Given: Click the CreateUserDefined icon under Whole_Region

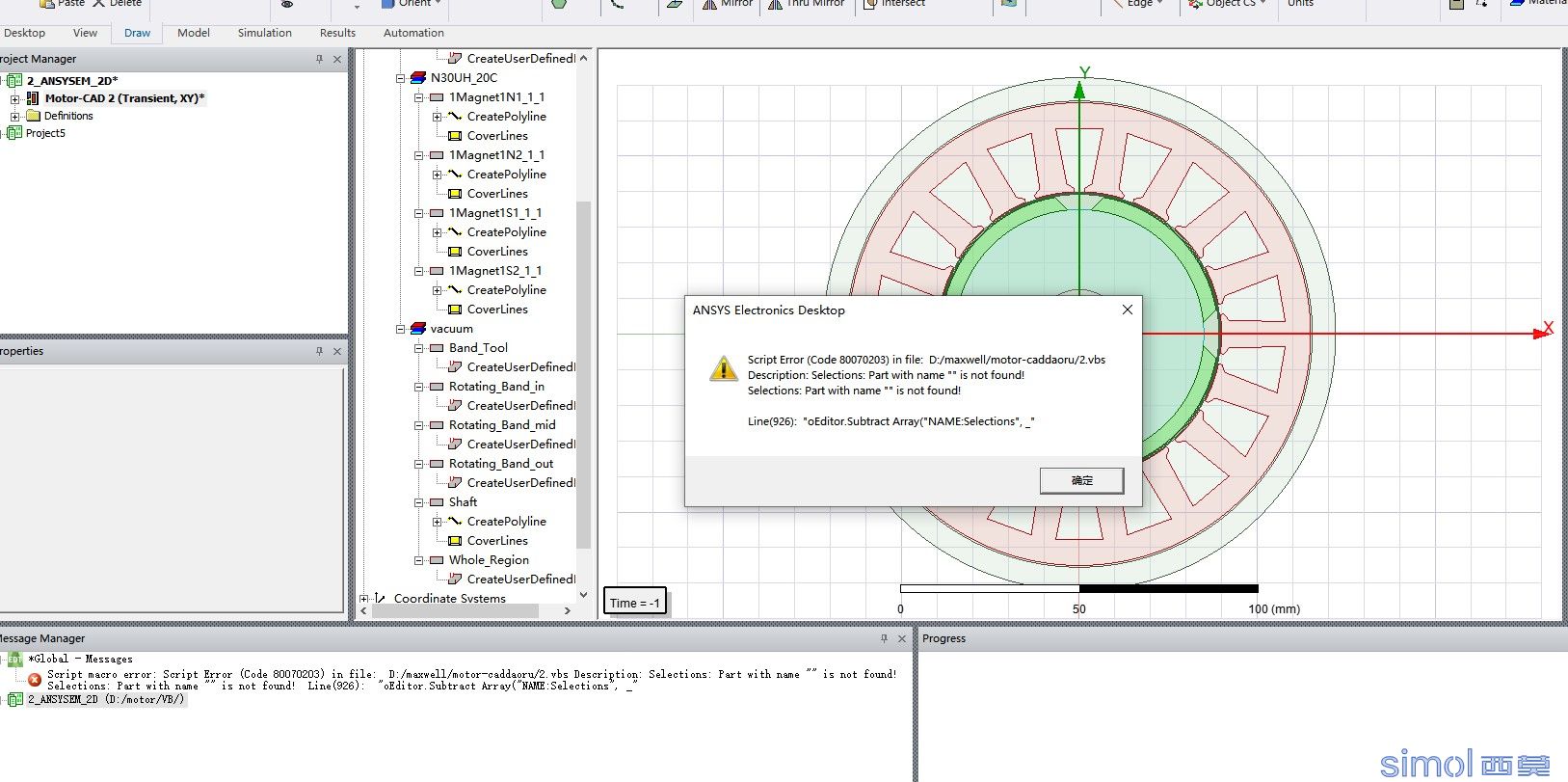Looking at the screenshot, I should pyautogui.click(x=455, y=580).
